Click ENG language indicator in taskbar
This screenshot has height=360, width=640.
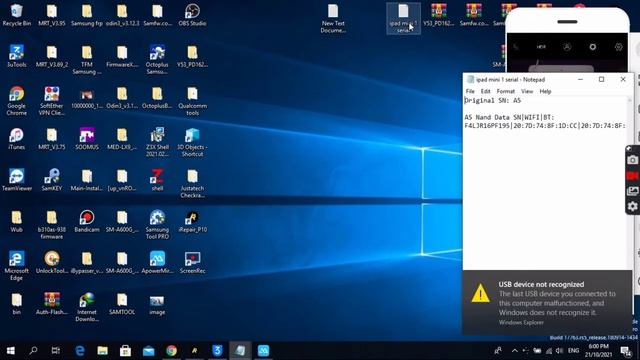(x=573, y=351)
